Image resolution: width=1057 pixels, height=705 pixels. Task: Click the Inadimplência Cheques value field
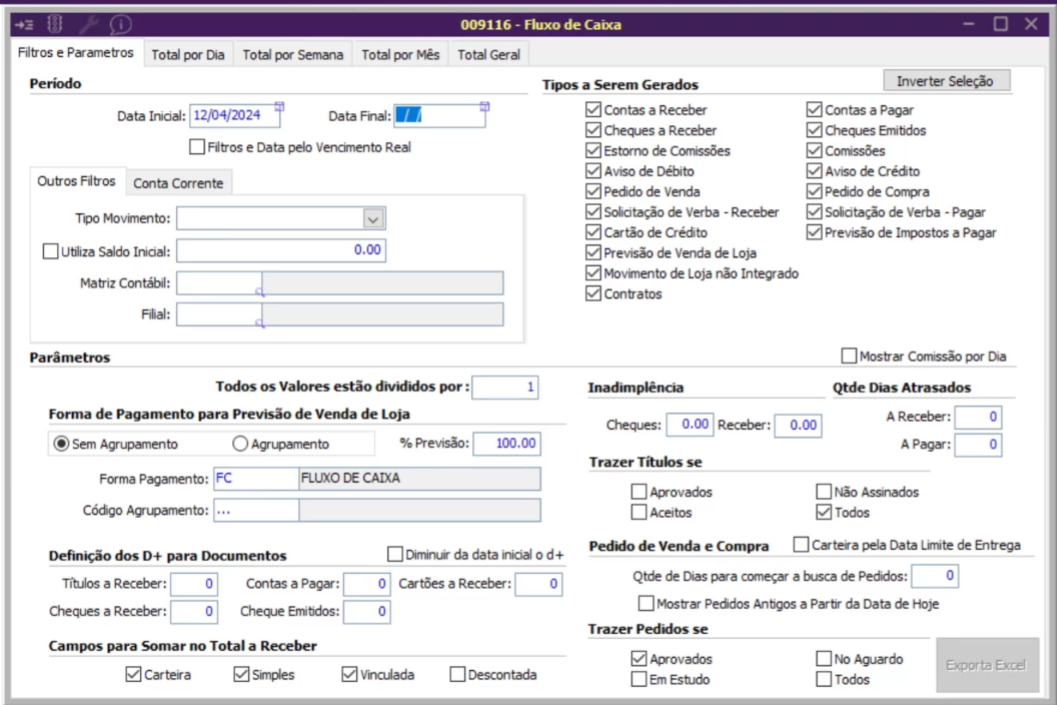690,425
